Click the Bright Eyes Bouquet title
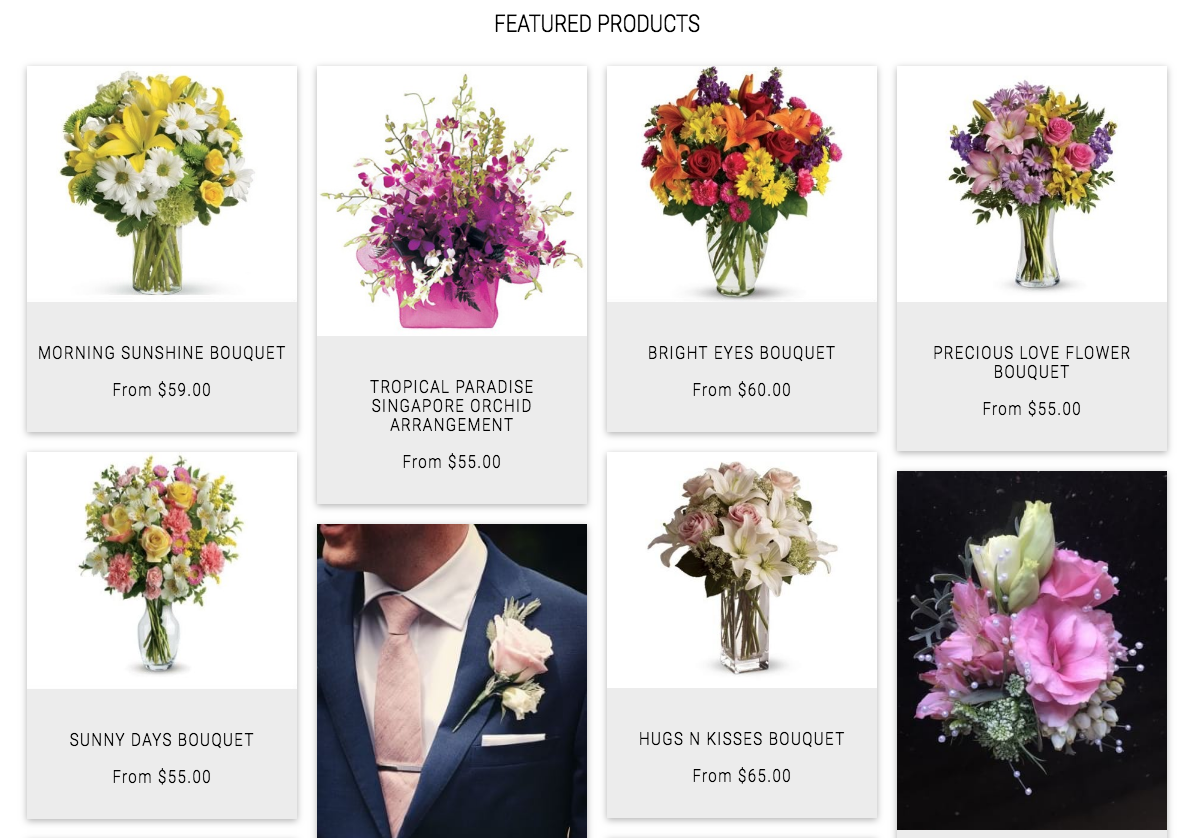1195x838 pixels. point(742,353)
